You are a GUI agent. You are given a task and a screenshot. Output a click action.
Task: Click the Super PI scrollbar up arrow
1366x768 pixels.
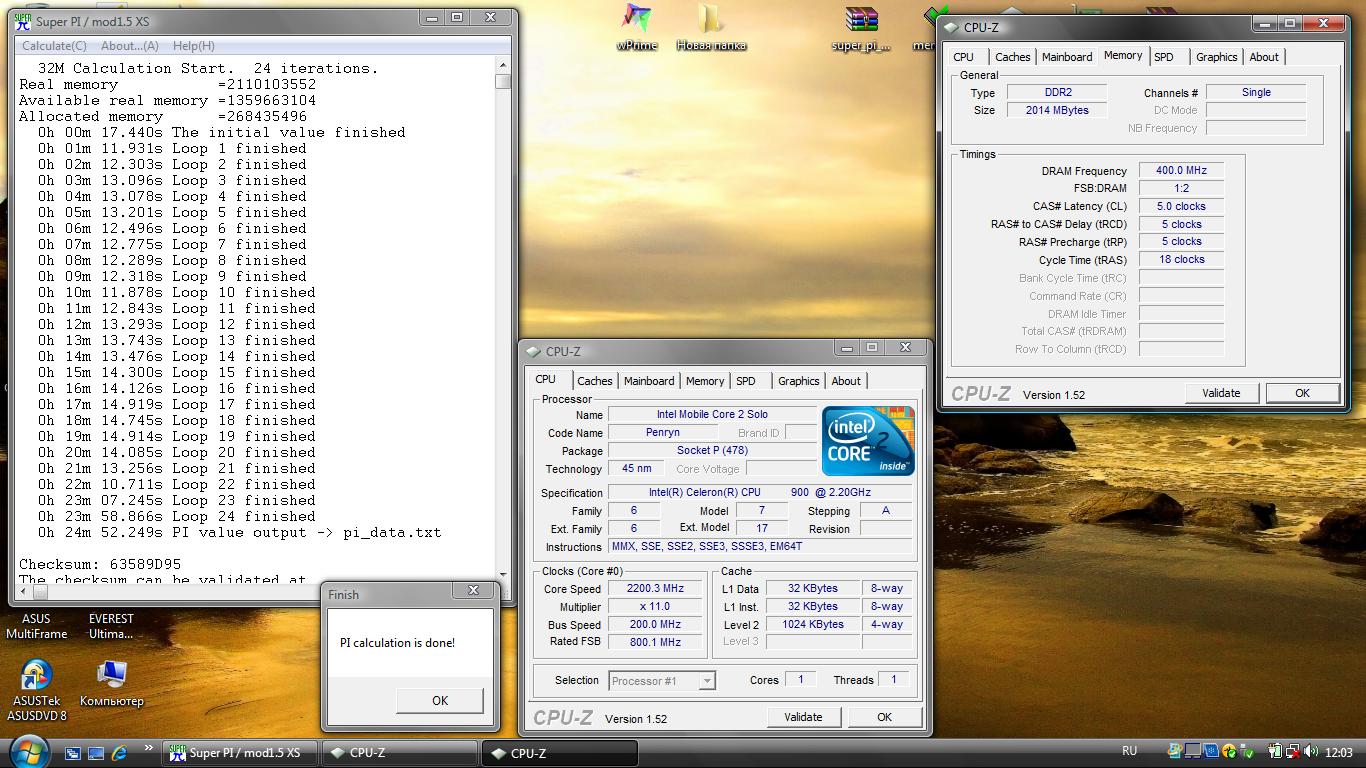pos(503,65)
